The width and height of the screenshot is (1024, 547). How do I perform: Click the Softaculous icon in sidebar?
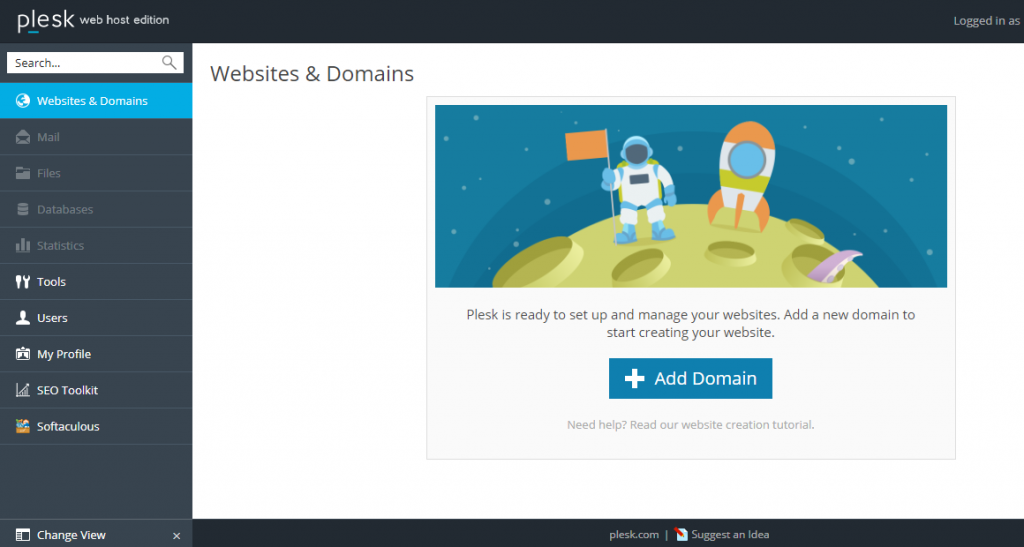[x=22, y=426]
